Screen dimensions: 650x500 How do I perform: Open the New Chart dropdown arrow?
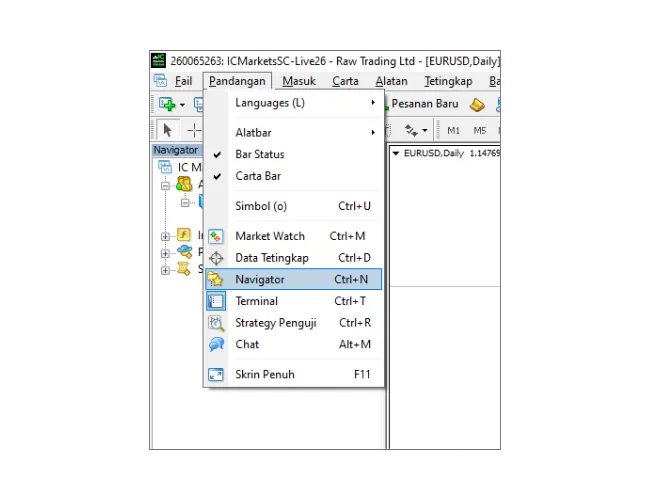(x=182, y=104)
